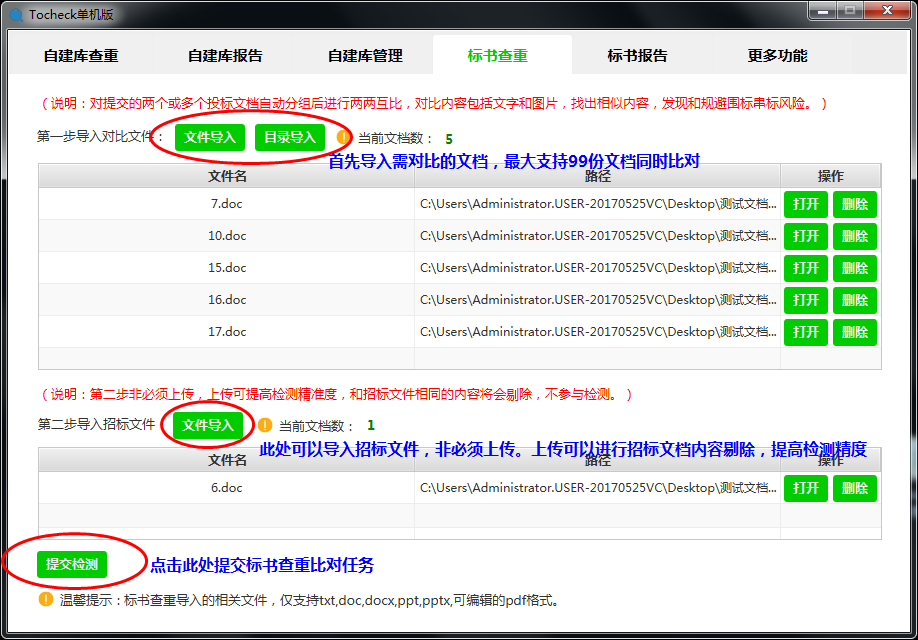Click the document count value 5

[x=449, y=139]
